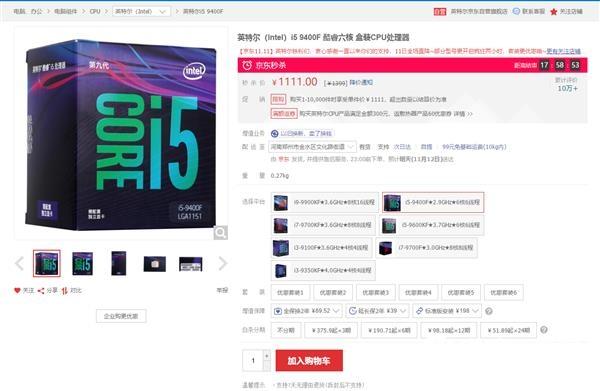This screenshot has height=391, width=600.
Task: Click the red star follow-store icon
Action: (553, 12)
